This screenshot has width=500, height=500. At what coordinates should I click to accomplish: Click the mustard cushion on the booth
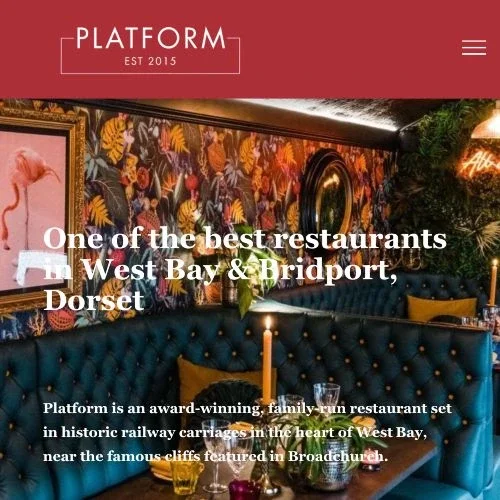coord(441,308)
